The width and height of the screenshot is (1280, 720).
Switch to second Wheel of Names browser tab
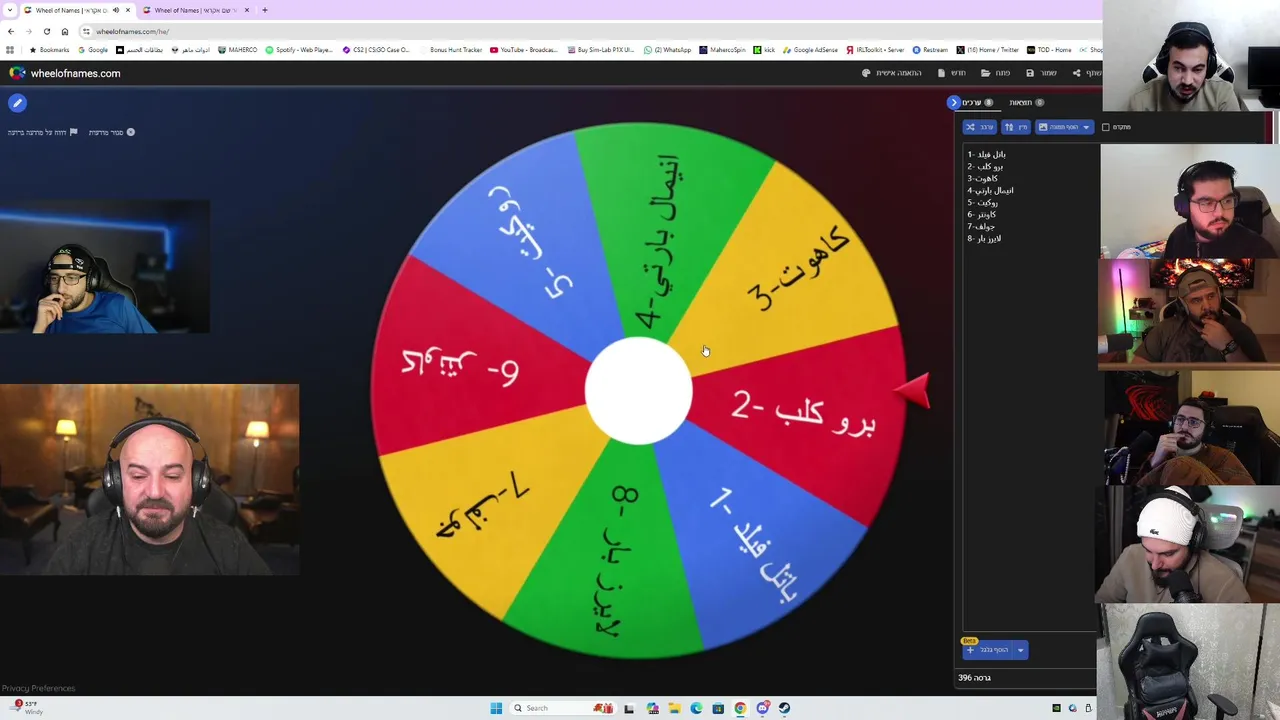pos(195,10)
